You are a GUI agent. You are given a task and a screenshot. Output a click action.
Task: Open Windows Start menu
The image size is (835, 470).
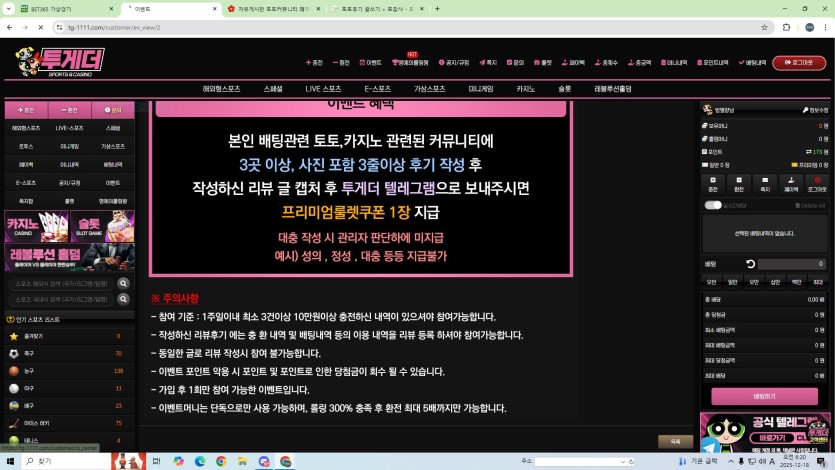pos(10,461)
